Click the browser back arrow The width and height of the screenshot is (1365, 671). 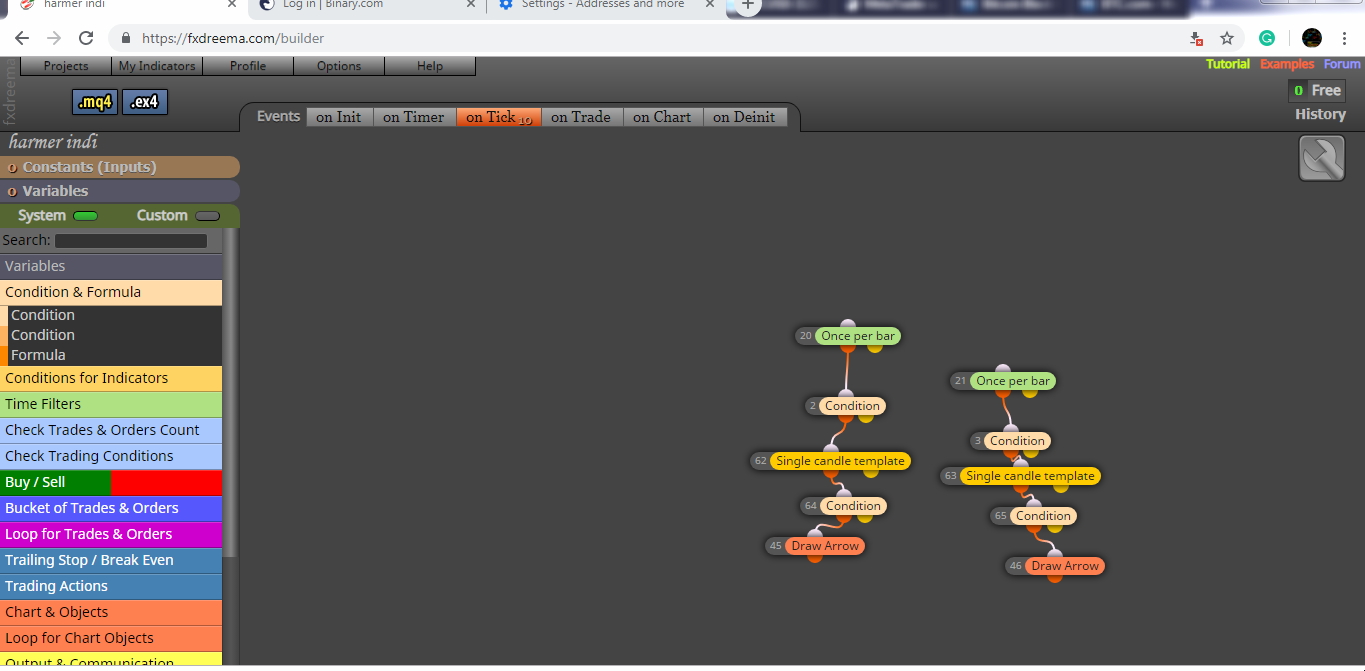click(22, 38)
